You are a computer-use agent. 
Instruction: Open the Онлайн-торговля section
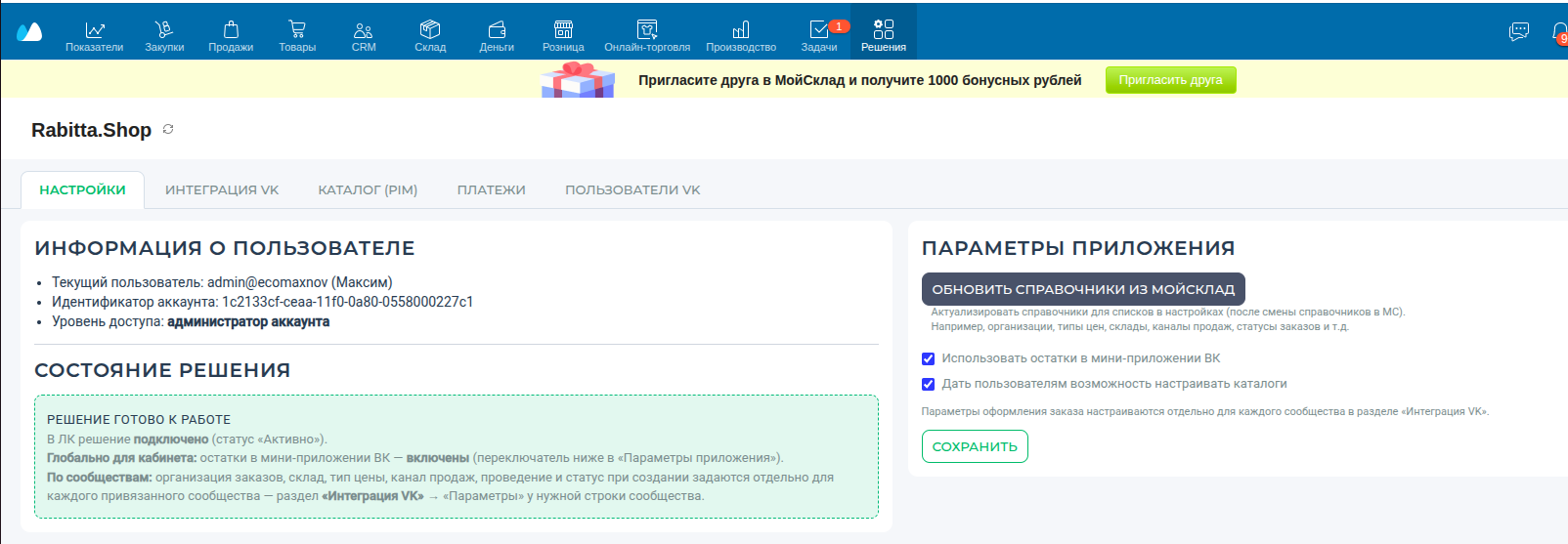coord(647,36)
